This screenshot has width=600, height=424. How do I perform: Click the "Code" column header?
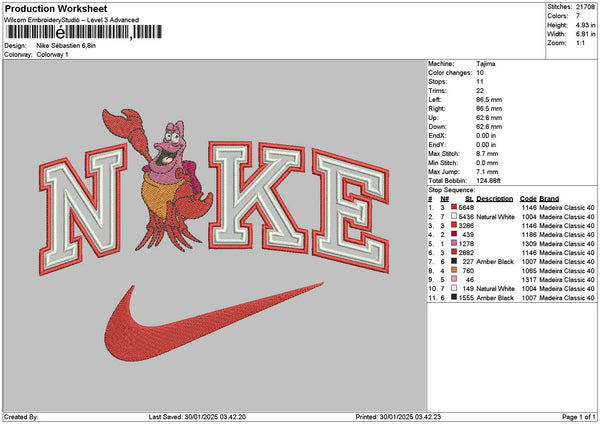click(528, 199)
